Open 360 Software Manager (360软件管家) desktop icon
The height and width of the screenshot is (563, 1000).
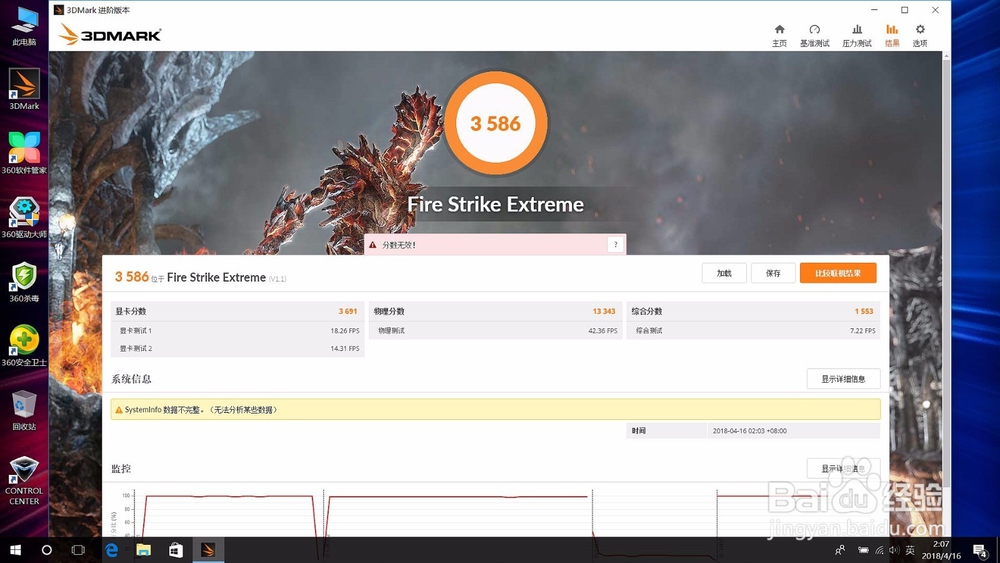click(x=24, y=153)
